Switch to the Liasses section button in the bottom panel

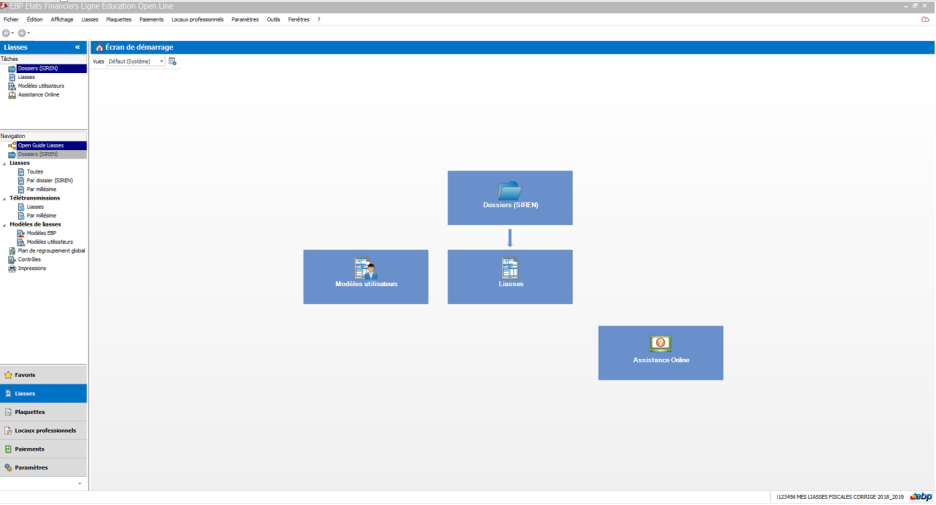point(43,393)
